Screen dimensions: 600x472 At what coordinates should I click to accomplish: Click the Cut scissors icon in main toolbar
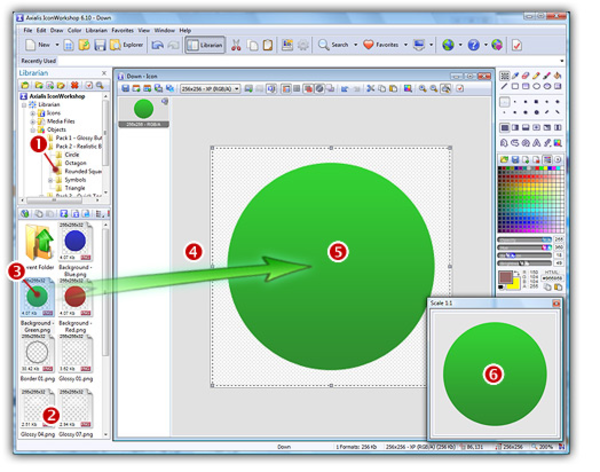tap(237, 45)
